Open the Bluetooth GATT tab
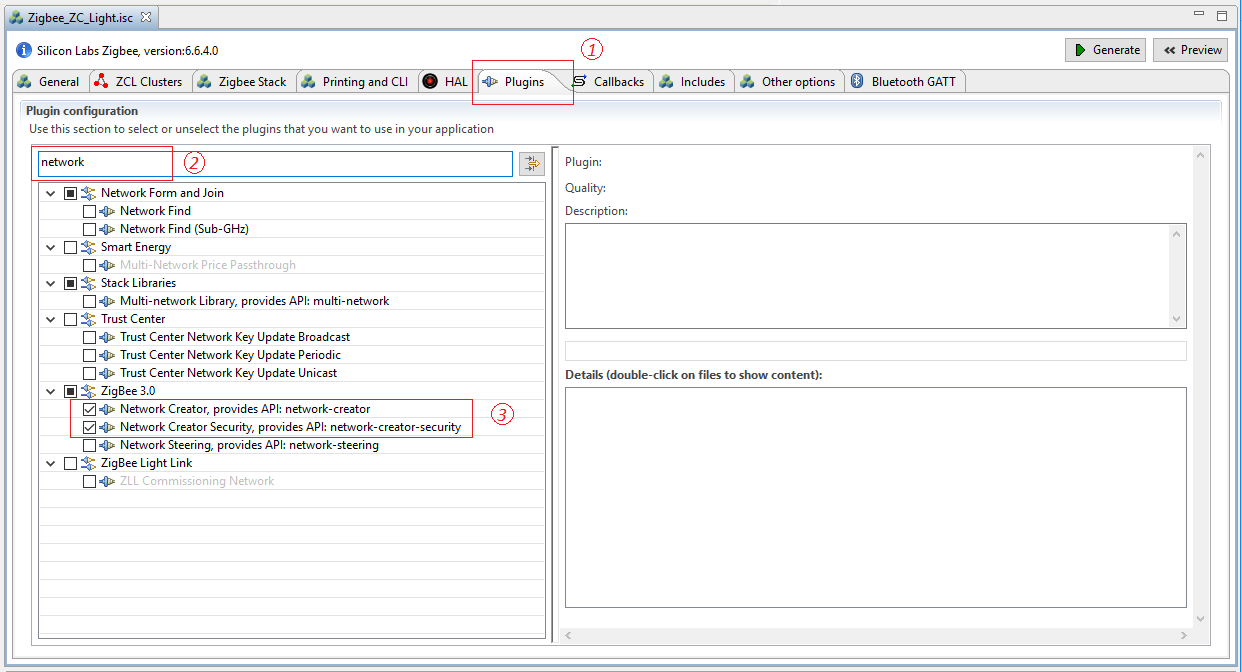The image size is (1242, 672). pos(904,82)
